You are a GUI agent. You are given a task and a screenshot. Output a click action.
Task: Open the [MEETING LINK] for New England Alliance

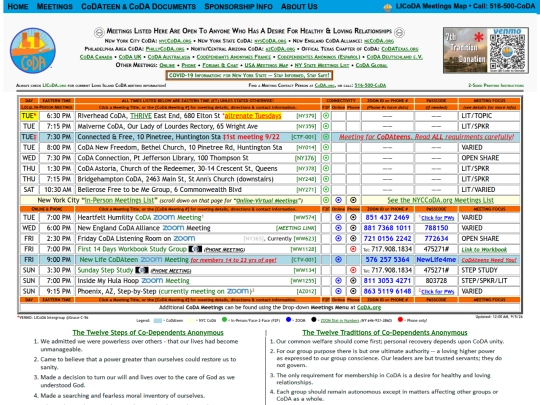point(296,228)
